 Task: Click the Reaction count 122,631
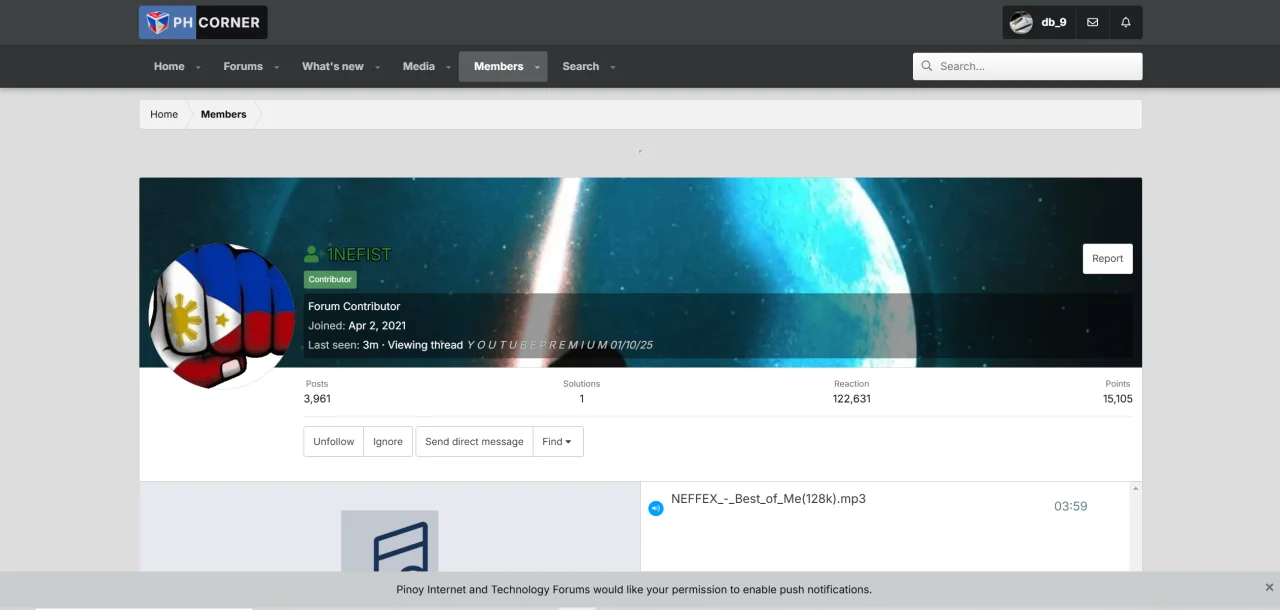852,399
